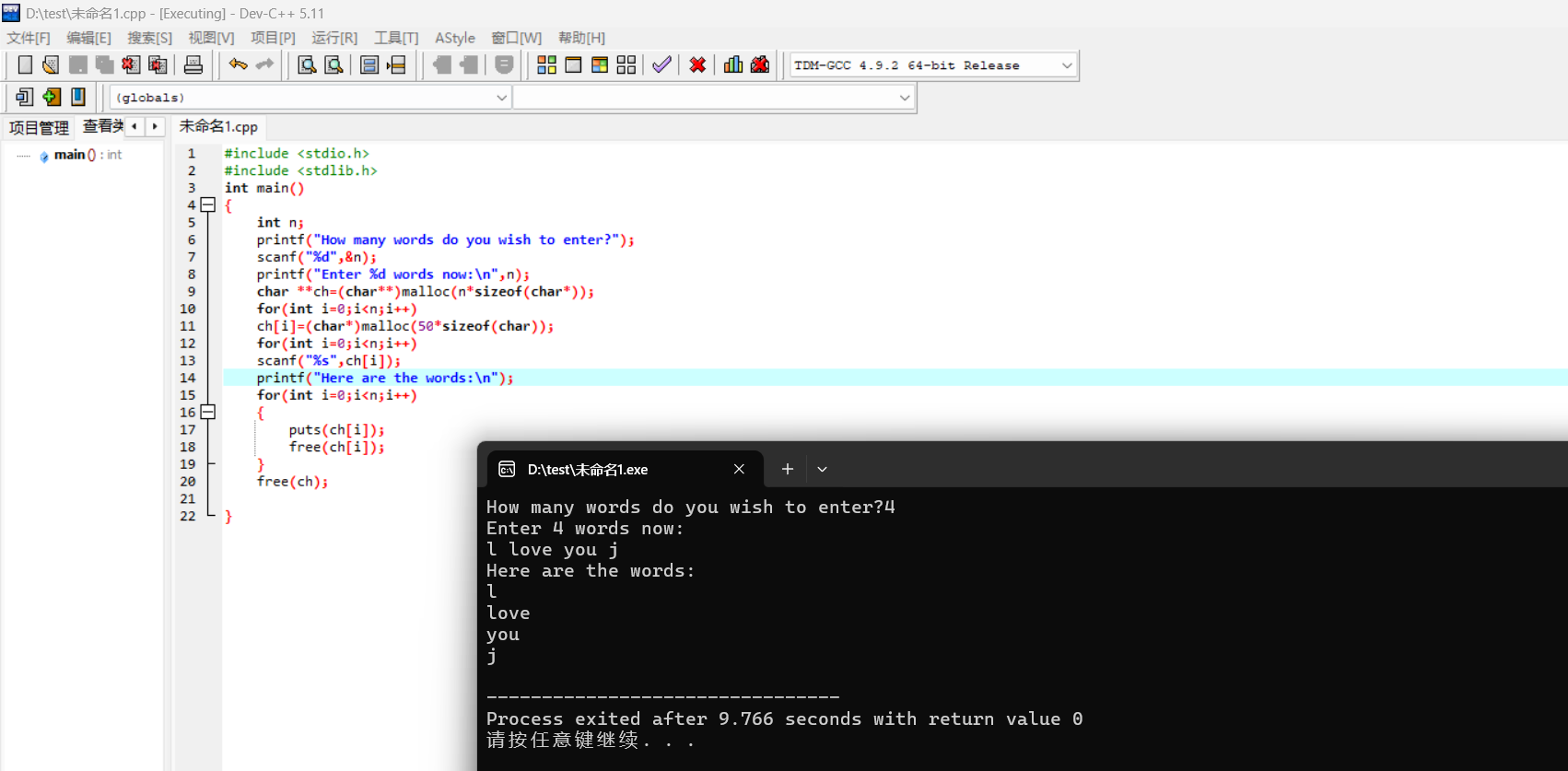Compile and run the program
The image size is (1568, 771).
tap(600, 64)
